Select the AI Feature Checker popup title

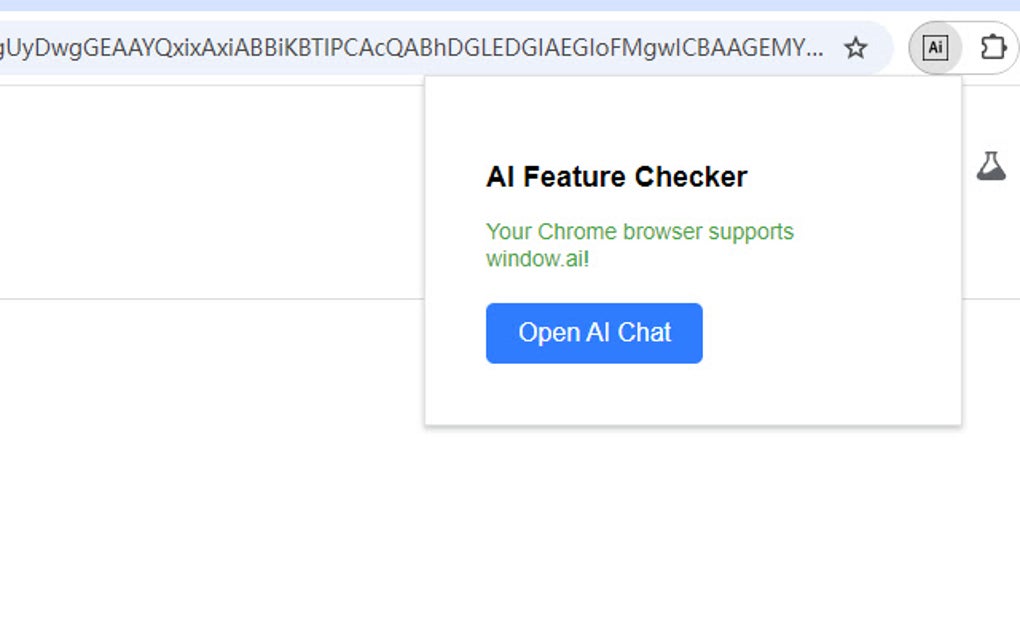click(616, 176)
